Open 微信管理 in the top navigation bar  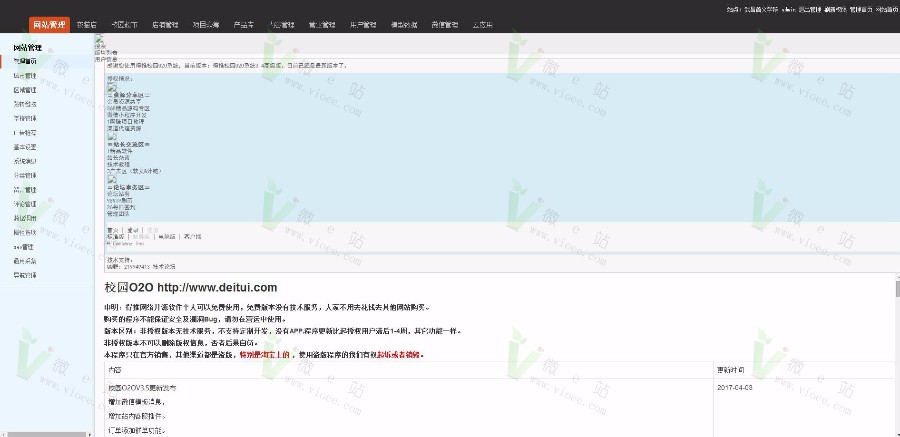tap(445, 25)
